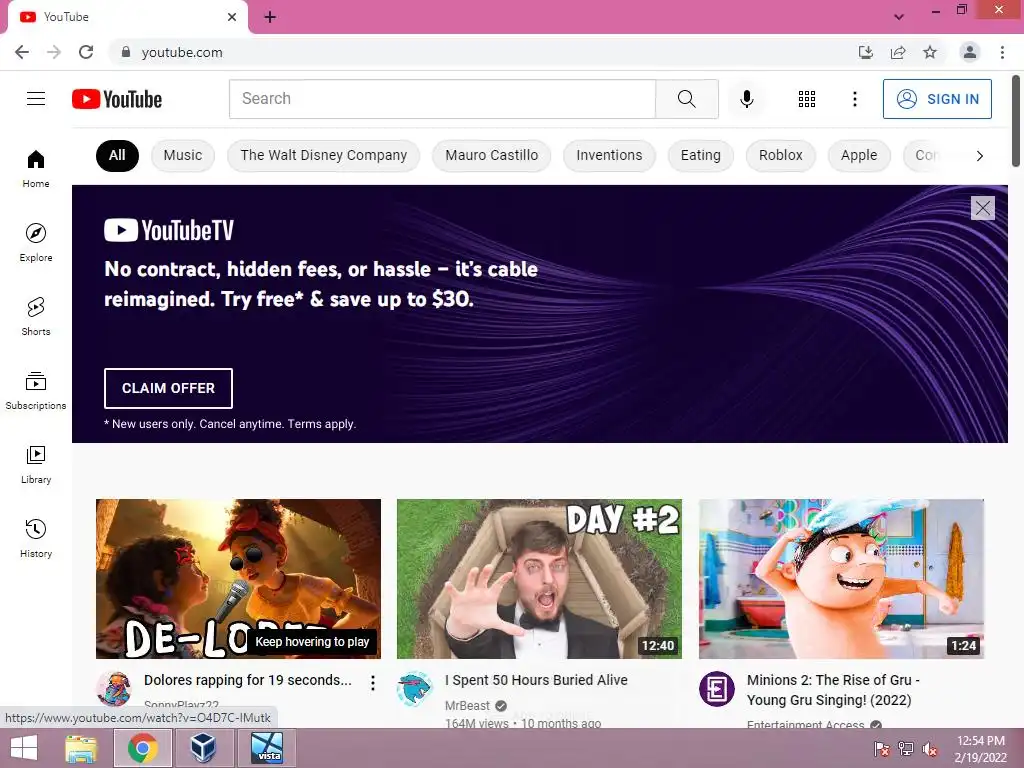Select the Music chip

(183, 155)
